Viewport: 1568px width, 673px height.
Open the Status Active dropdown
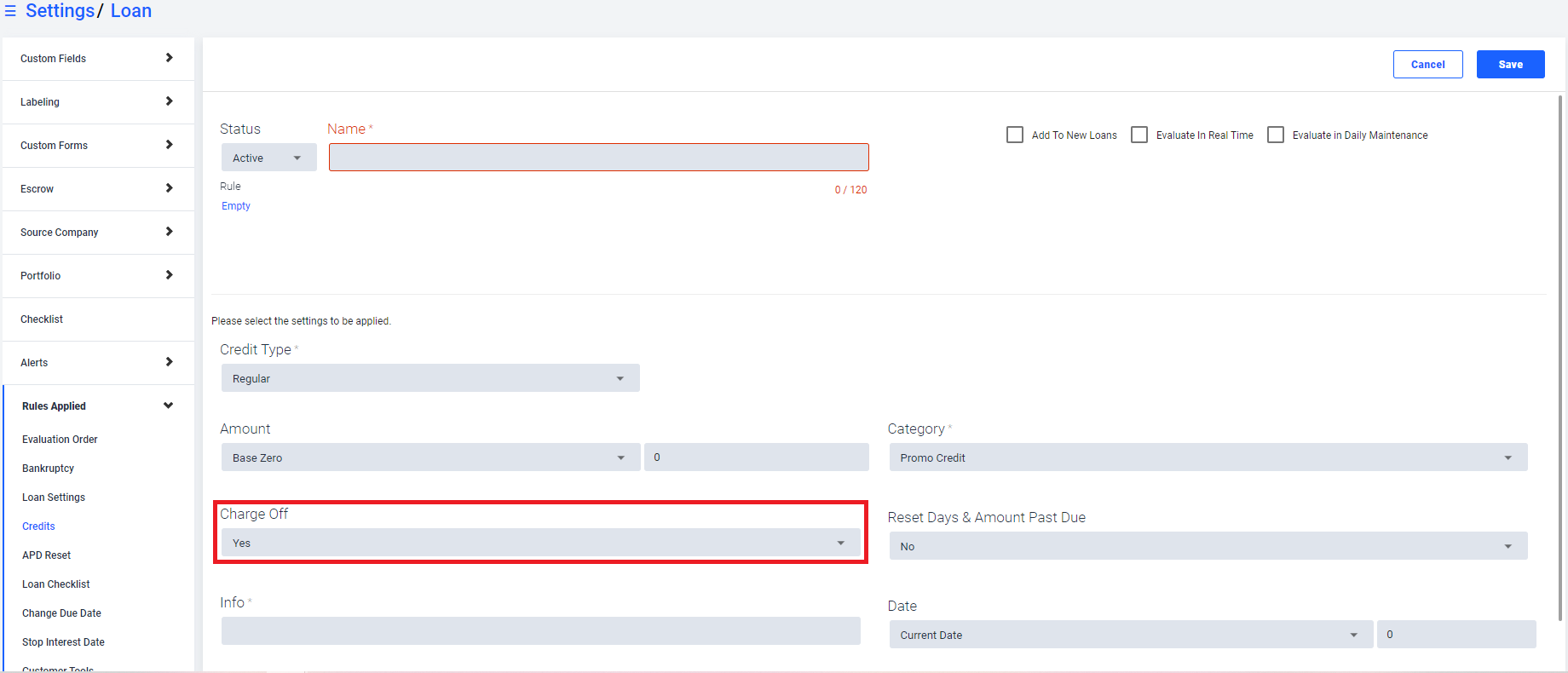tap(268, 158)
